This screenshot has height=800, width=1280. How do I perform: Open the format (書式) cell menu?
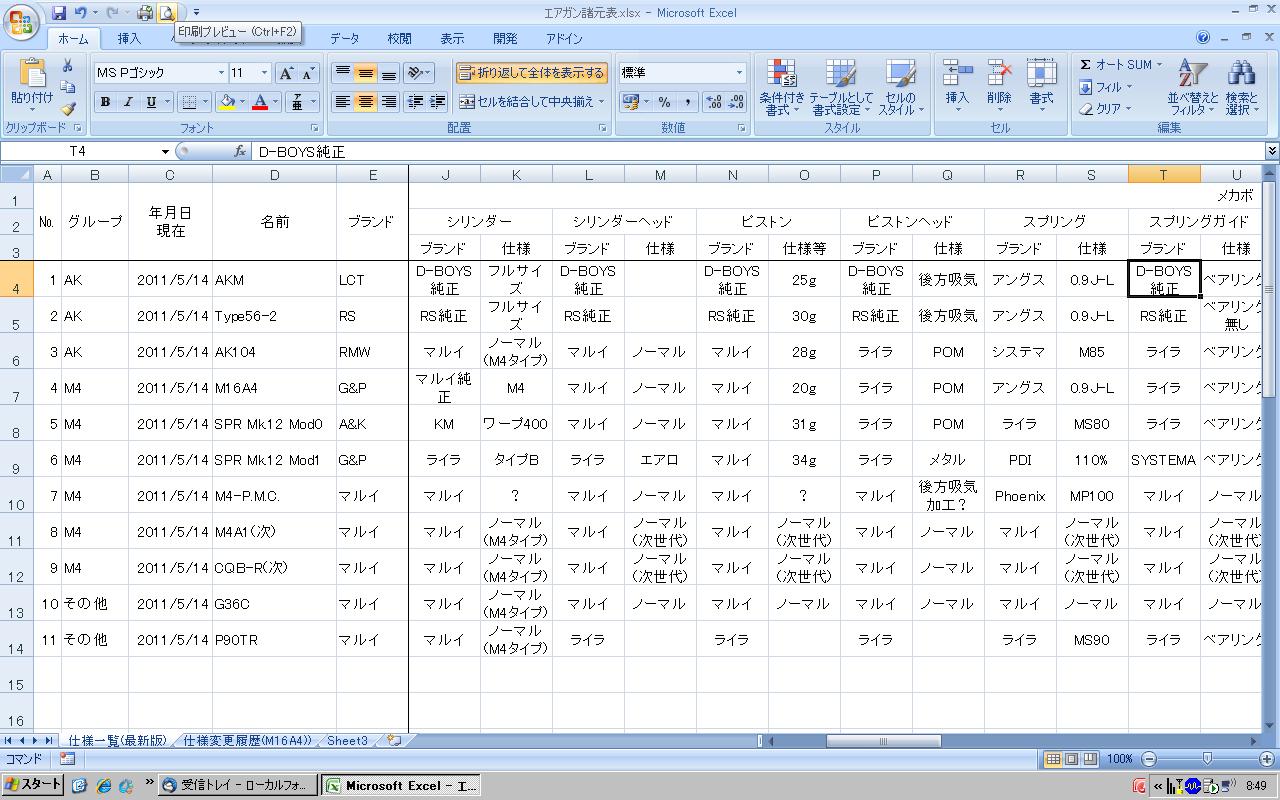click(x=1041, y=85)
